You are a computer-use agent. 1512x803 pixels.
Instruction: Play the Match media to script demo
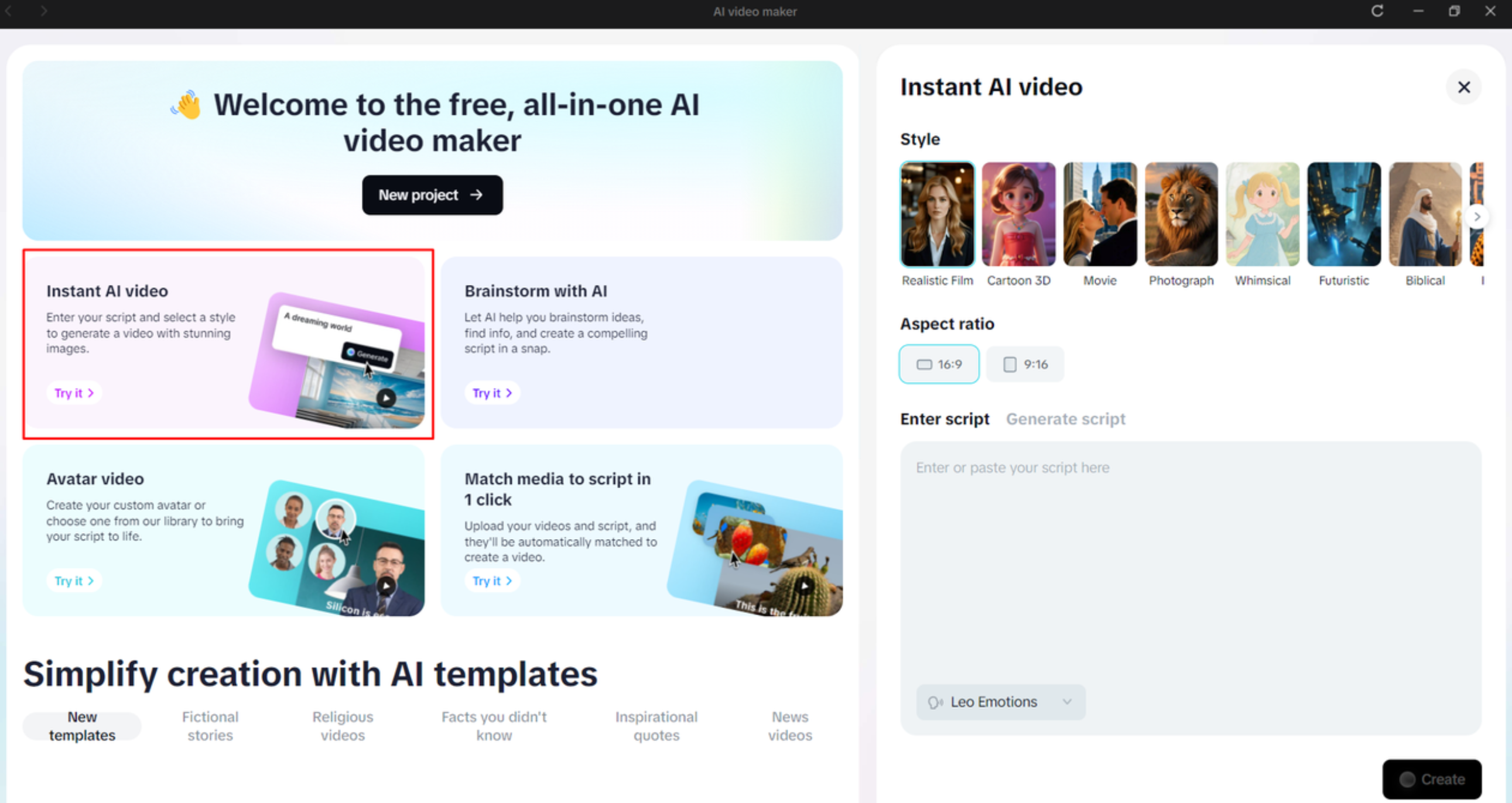[805, 584]
